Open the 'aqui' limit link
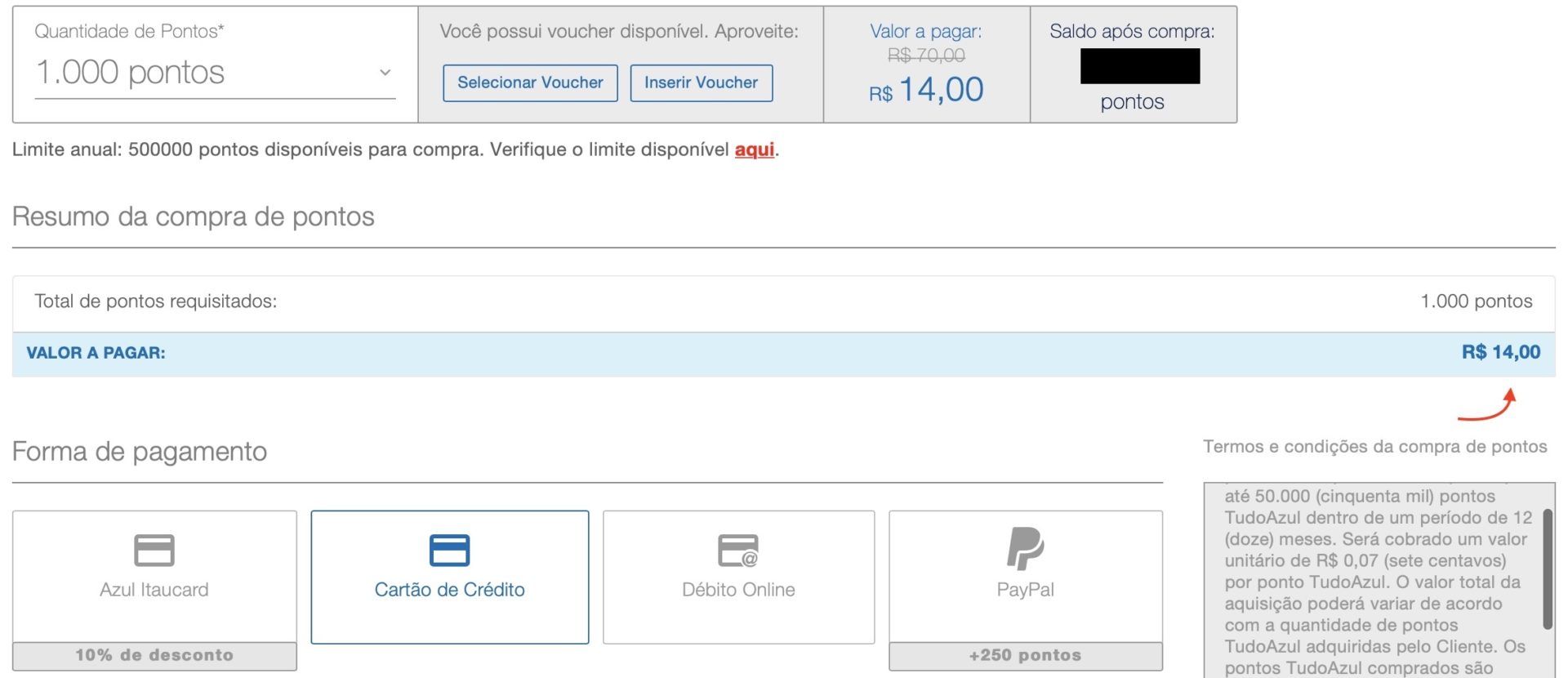Viewport: 1568px width, 678px height. [x=755, y=149]
